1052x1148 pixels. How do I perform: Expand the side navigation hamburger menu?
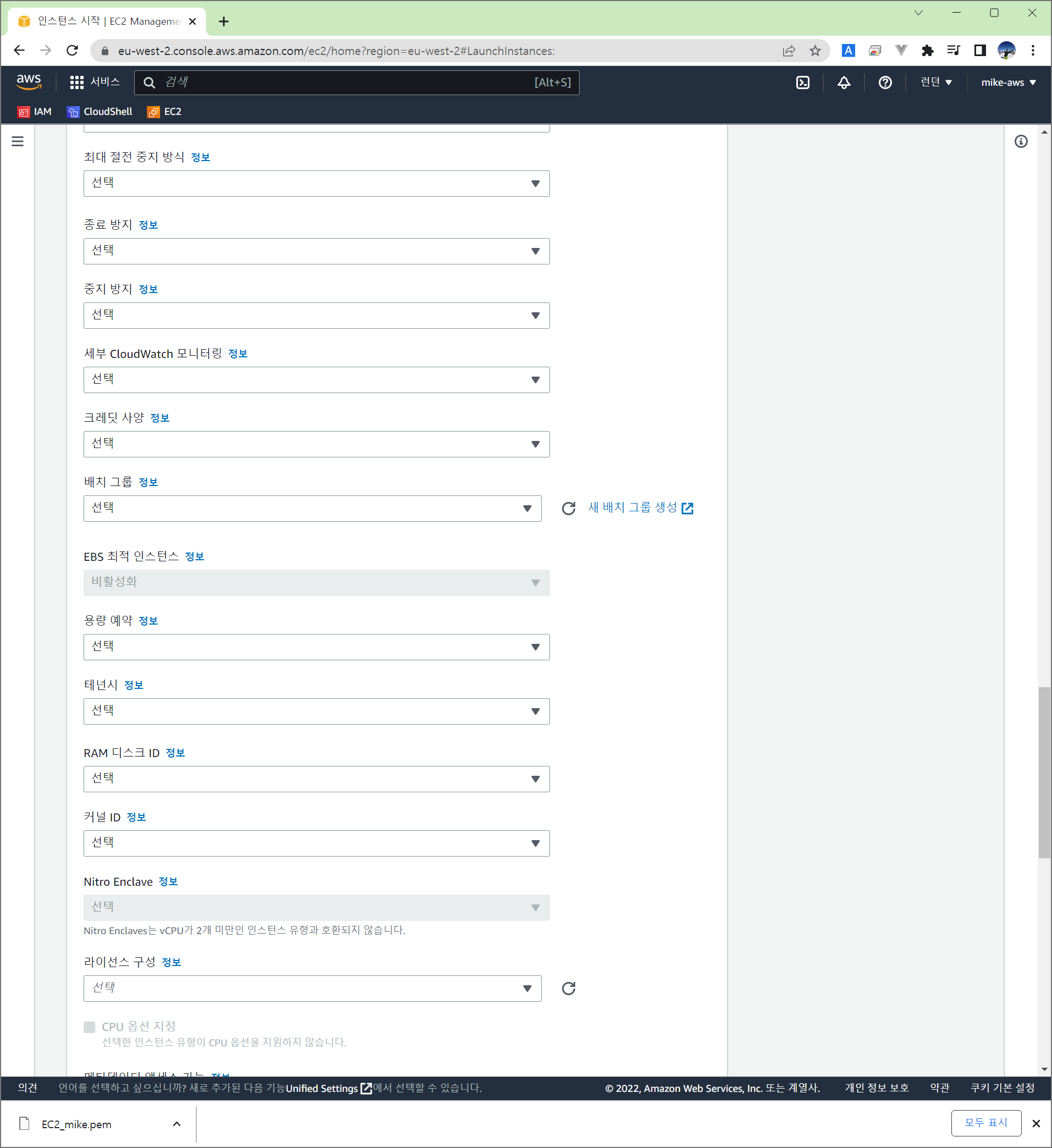(x=18, y=141)
